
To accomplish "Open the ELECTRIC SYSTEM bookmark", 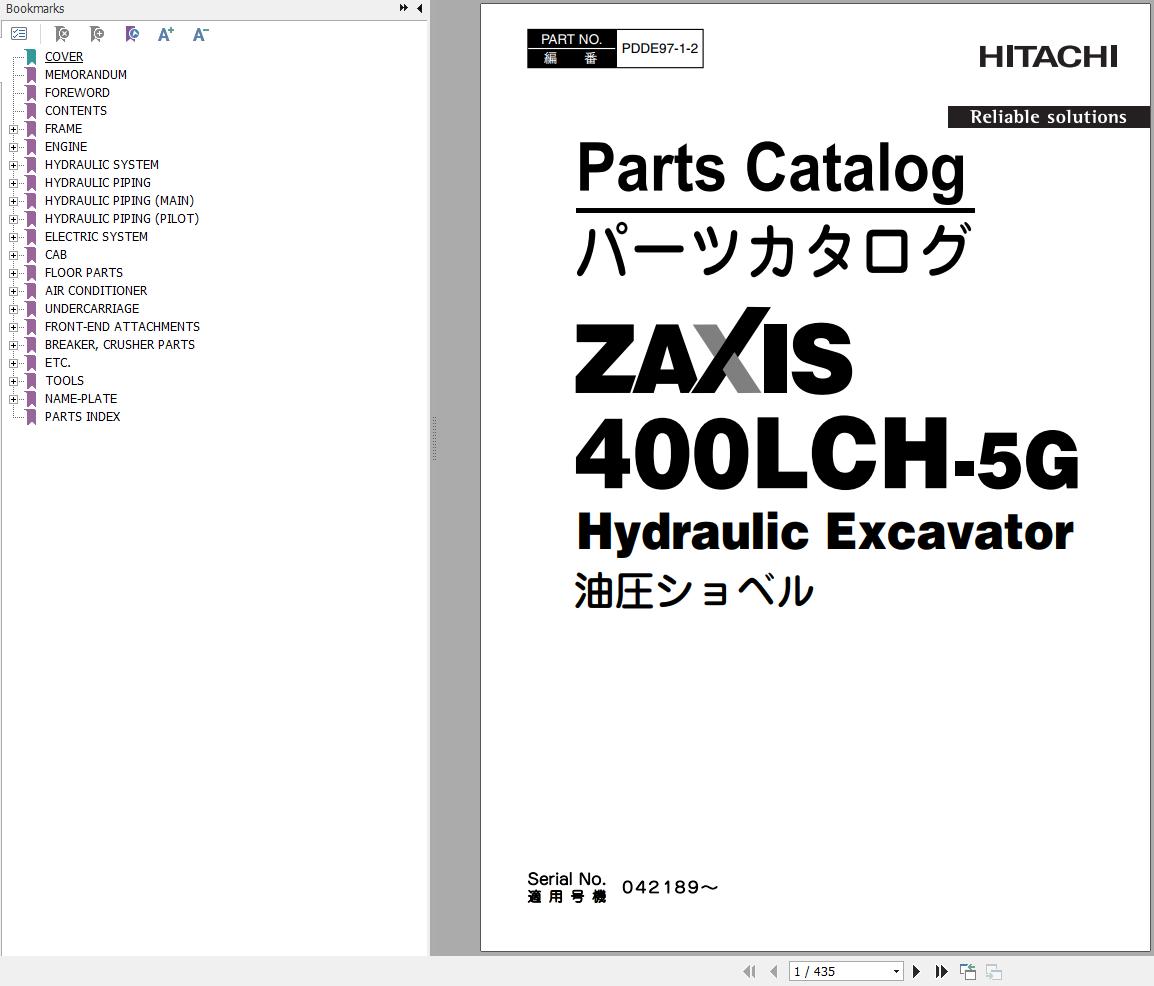I will tap(96, 237).
